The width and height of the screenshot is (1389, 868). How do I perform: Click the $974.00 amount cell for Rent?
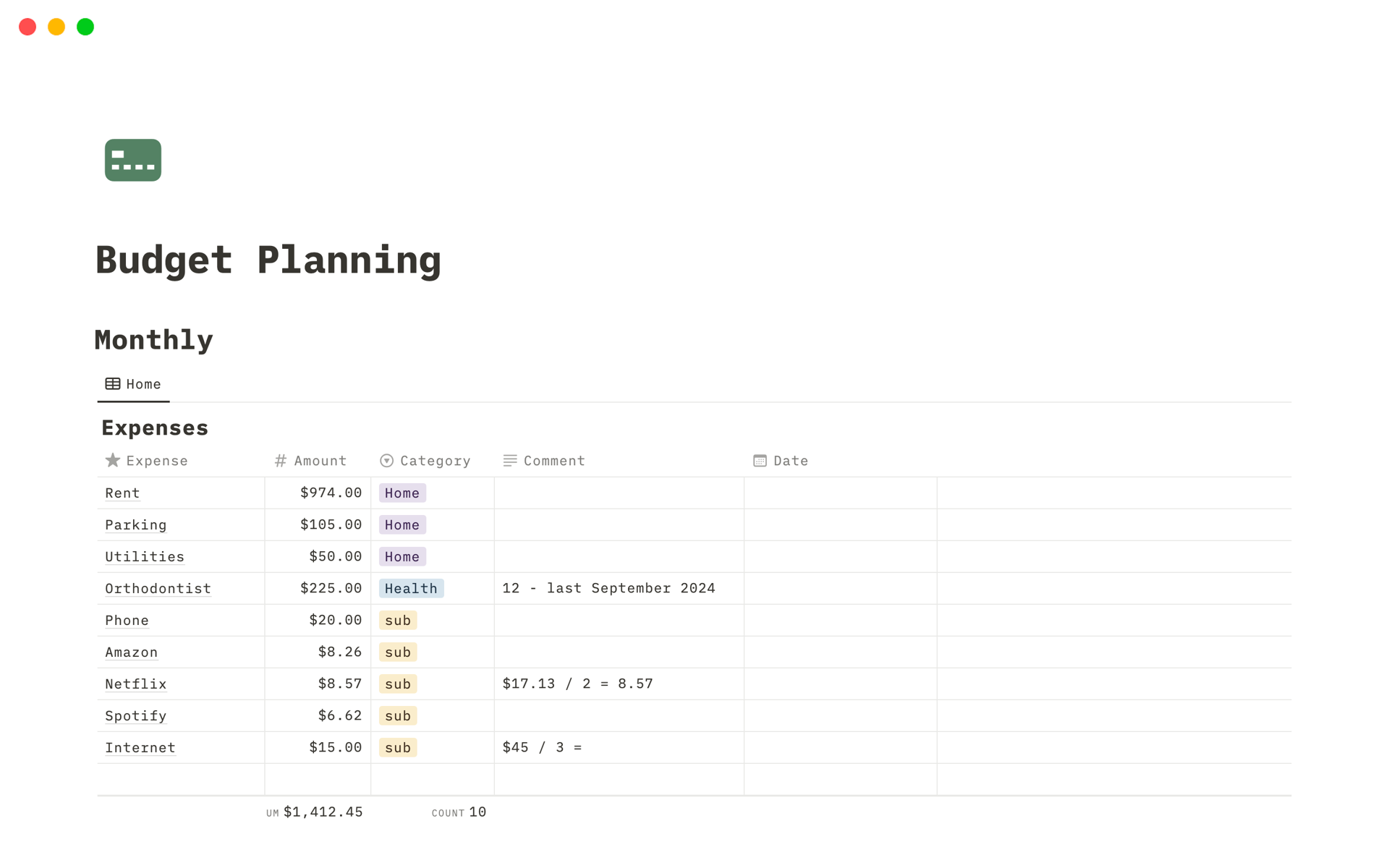(x=331, y=493)
